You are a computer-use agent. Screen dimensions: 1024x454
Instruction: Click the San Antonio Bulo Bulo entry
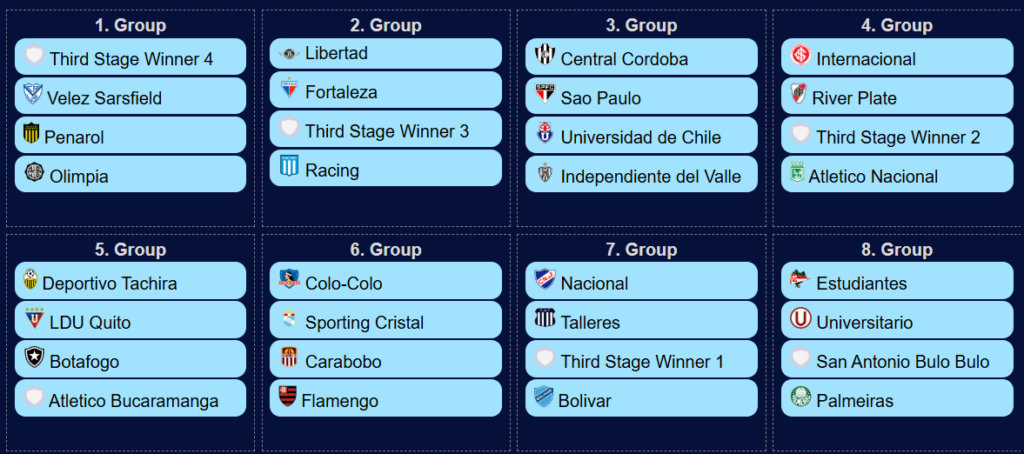897,359
